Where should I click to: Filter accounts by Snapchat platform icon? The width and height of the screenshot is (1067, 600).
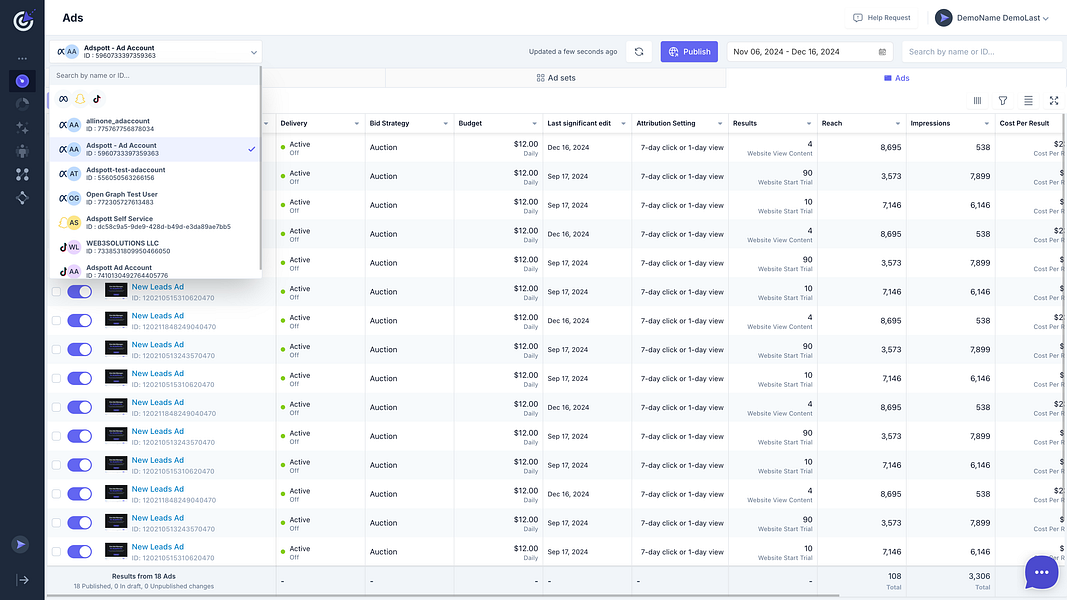coord(80,99)
